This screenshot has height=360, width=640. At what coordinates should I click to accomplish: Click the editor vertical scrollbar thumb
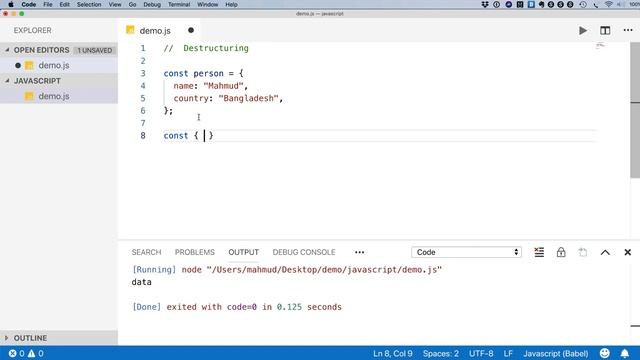tap(635, 110)
